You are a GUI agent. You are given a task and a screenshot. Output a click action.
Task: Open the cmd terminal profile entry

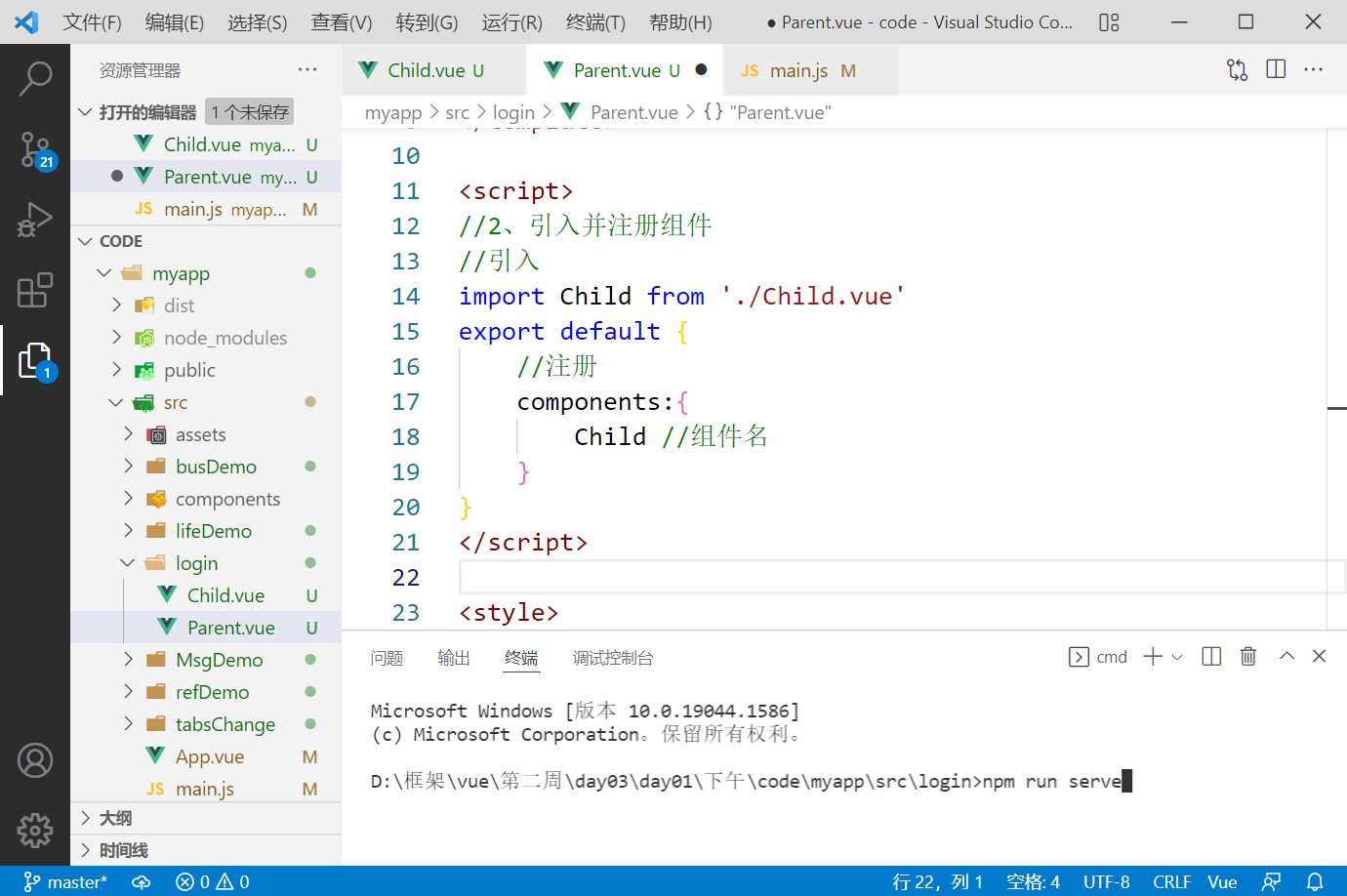[1098, 657]
